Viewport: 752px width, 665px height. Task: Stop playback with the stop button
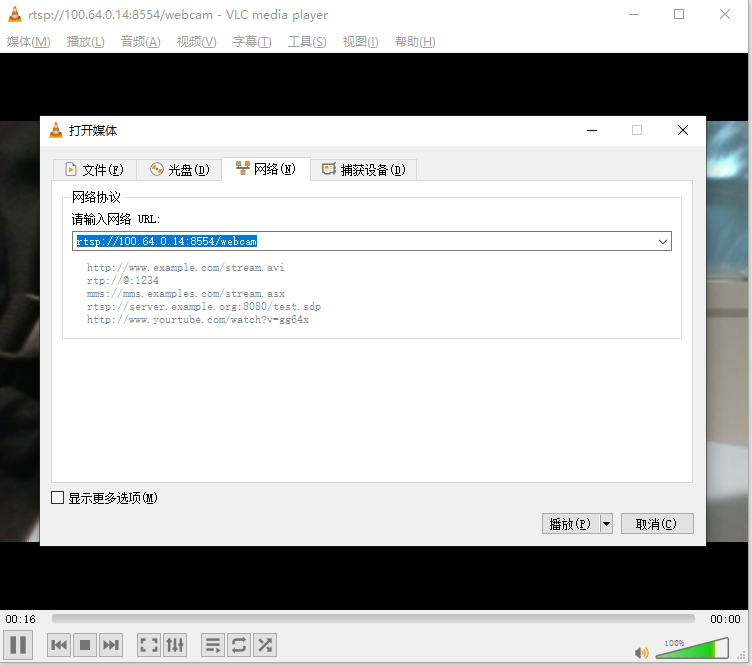85,645
